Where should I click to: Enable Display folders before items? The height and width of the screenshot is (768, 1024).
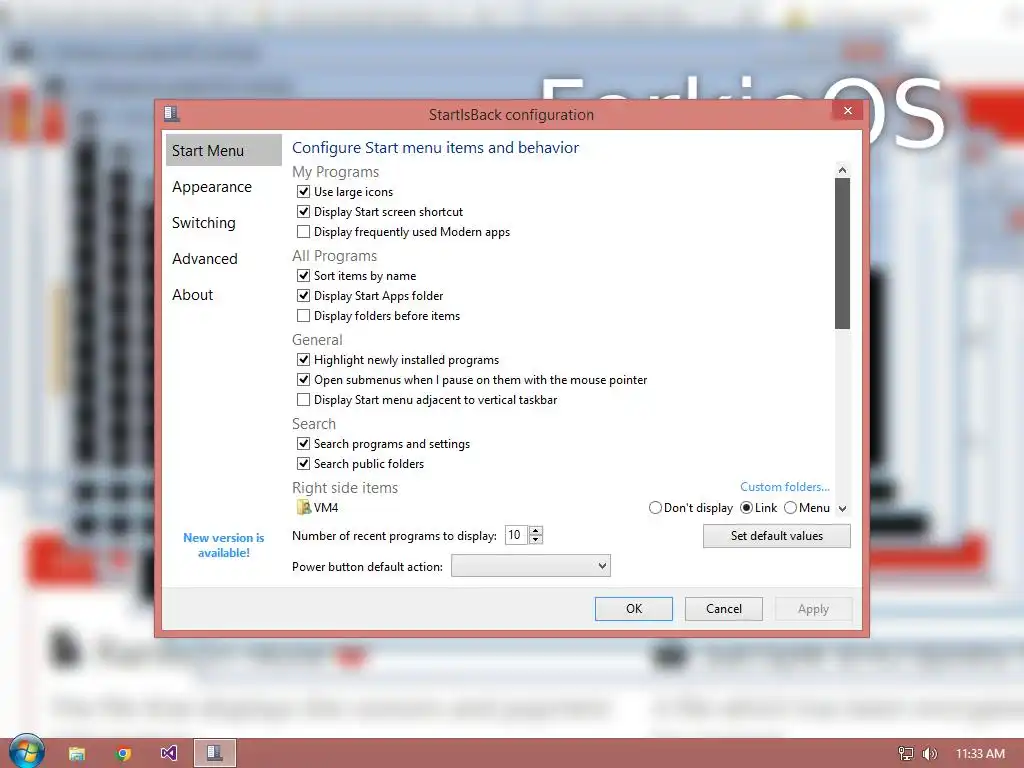pos(303,316)
